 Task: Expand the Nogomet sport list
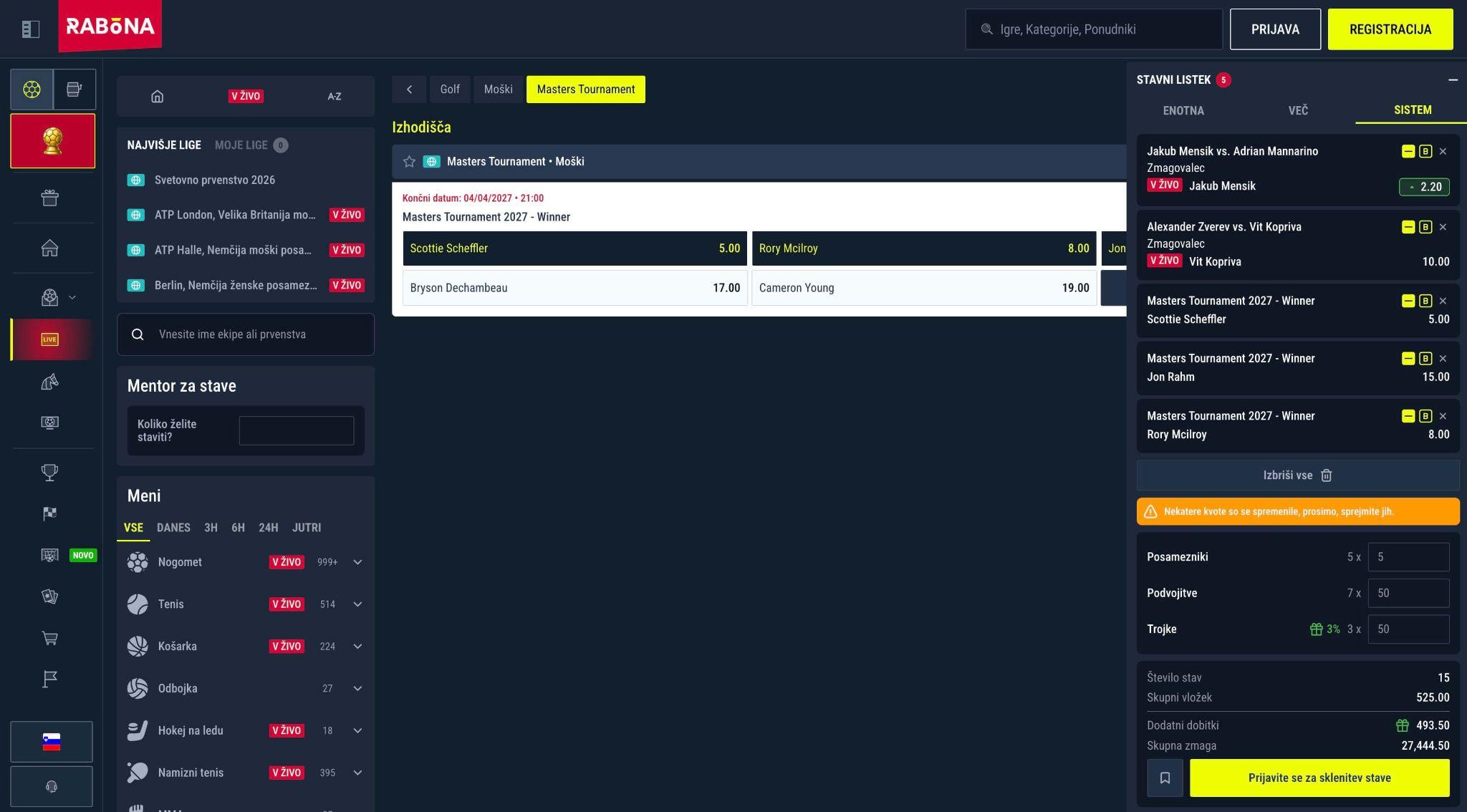(357, 562)
